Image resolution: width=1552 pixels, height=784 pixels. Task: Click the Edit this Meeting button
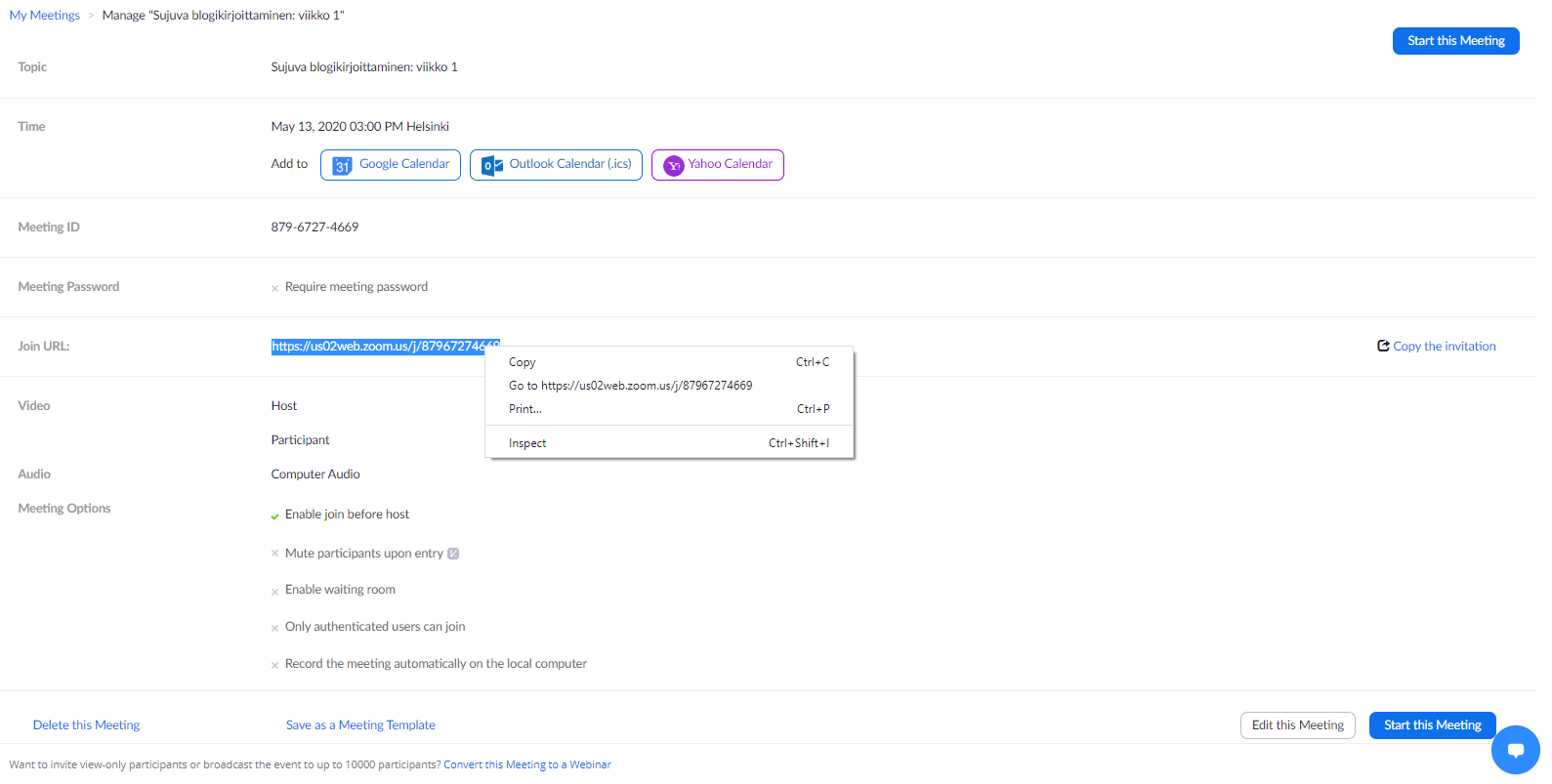(1297, 725)
